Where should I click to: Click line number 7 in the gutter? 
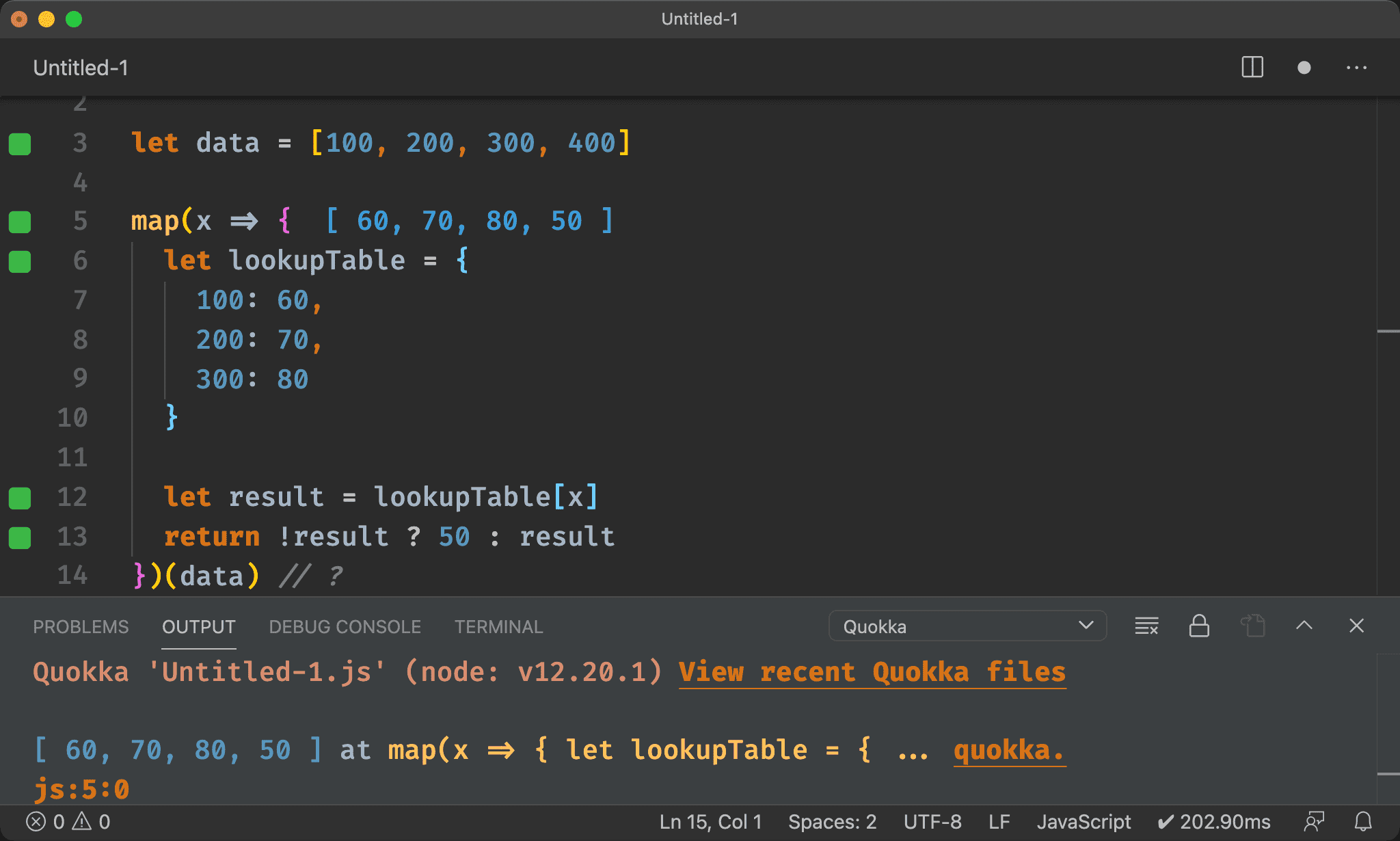80,300
